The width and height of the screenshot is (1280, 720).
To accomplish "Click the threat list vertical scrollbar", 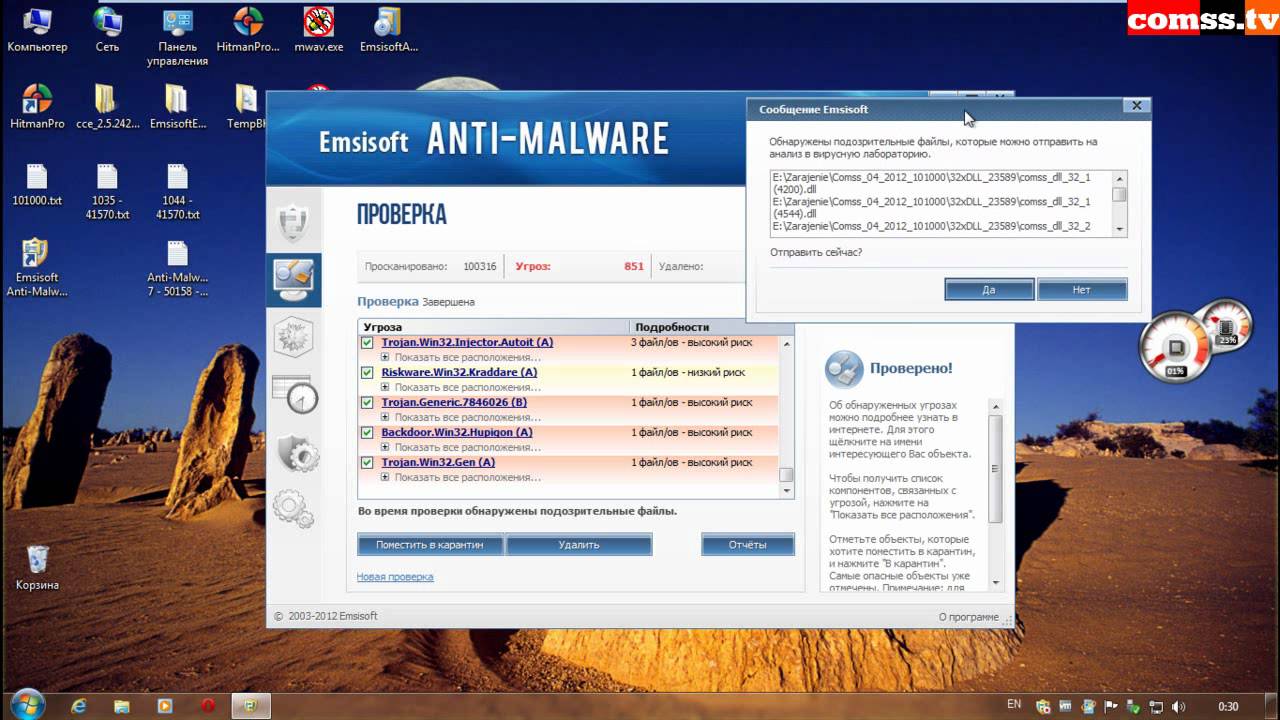I will (x=786, y=416).
